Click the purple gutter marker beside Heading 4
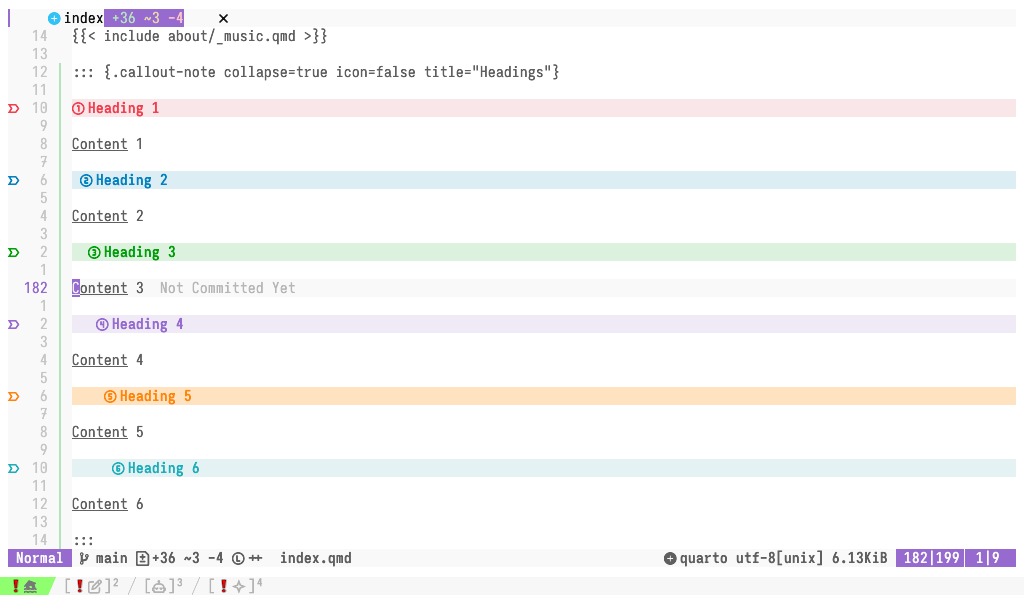Screen dimensions: 1024x595 13,325
